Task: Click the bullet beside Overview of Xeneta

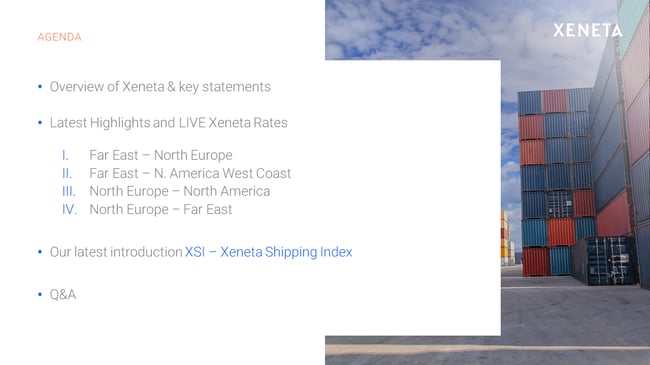Action: pos(40,87)
